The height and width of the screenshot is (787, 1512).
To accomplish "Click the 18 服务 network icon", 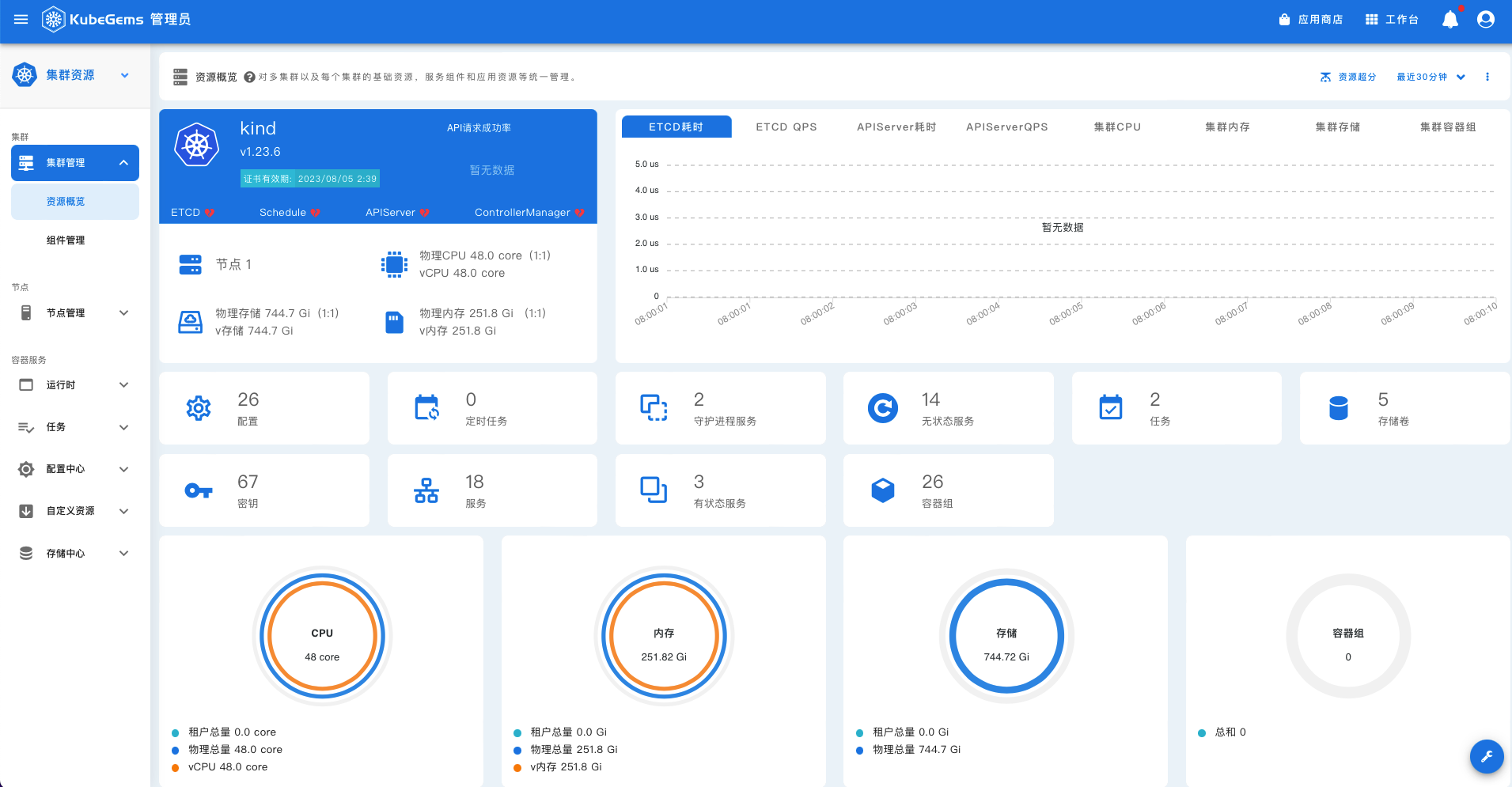I will coord(426,490).
